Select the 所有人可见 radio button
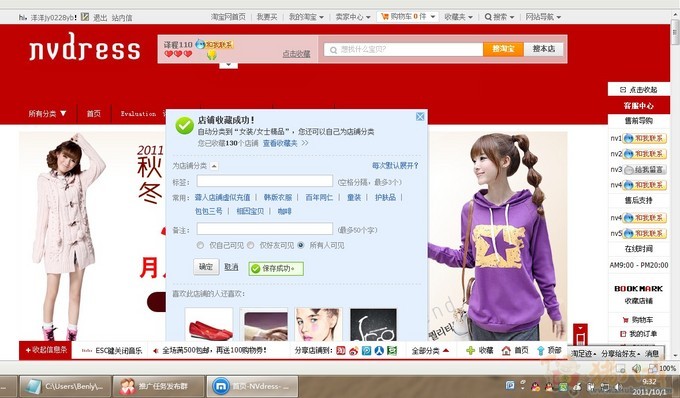The image size is (680, 398). [x=301, y=245]
